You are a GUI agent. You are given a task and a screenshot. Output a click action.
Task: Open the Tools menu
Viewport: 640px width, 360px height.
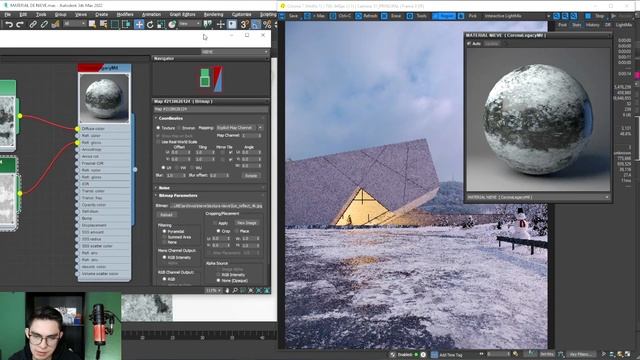pos(41,14)
